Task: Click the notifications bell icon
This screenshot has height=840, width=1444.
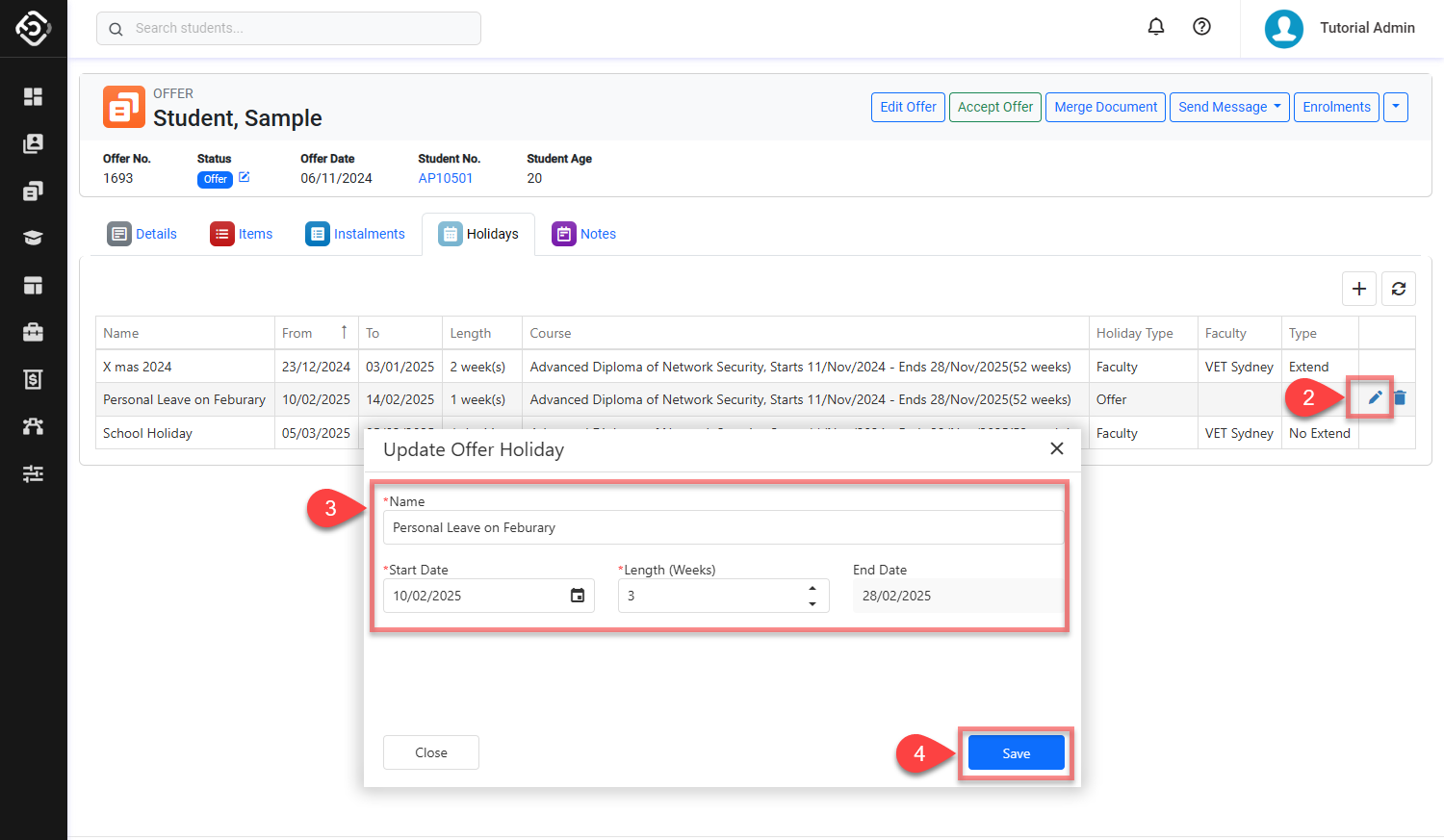Action: tap(1156, 27)
